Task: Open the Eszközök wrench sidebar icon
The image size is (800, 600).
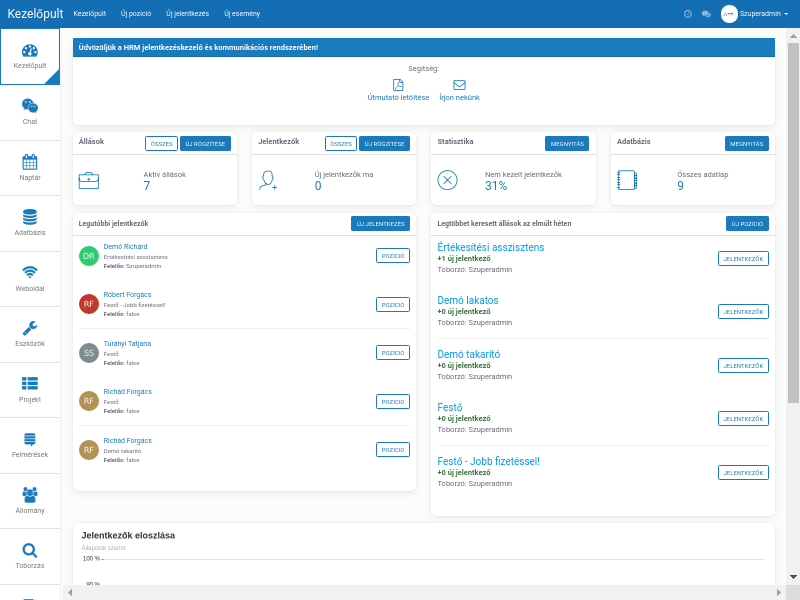Action: pos(30,328)
